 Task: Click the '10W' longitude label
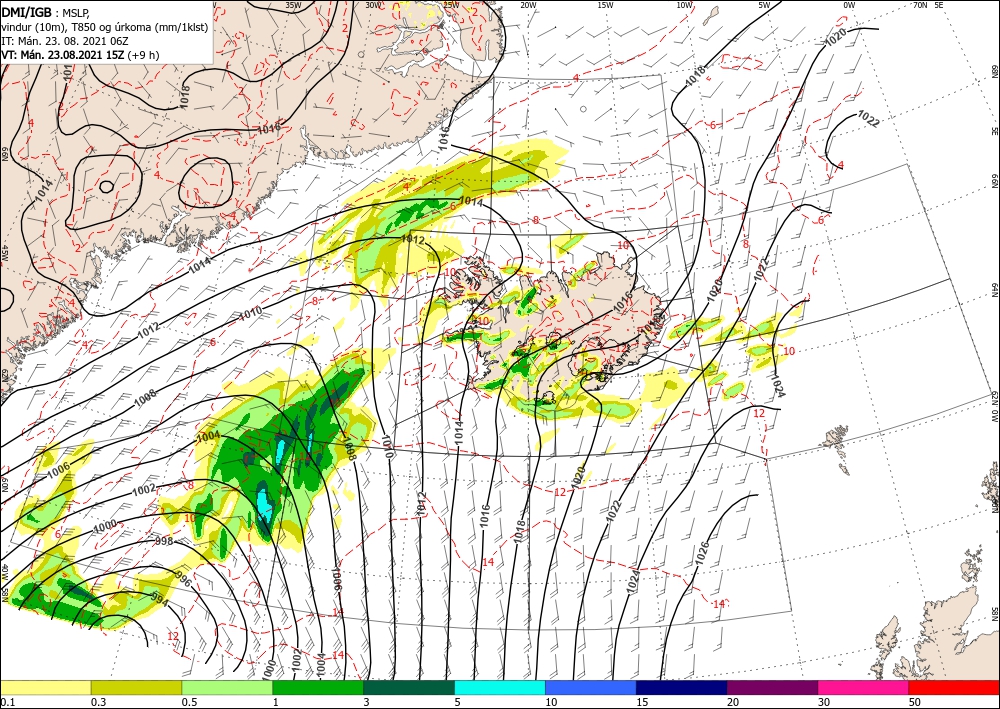click(x=685, y=5)
